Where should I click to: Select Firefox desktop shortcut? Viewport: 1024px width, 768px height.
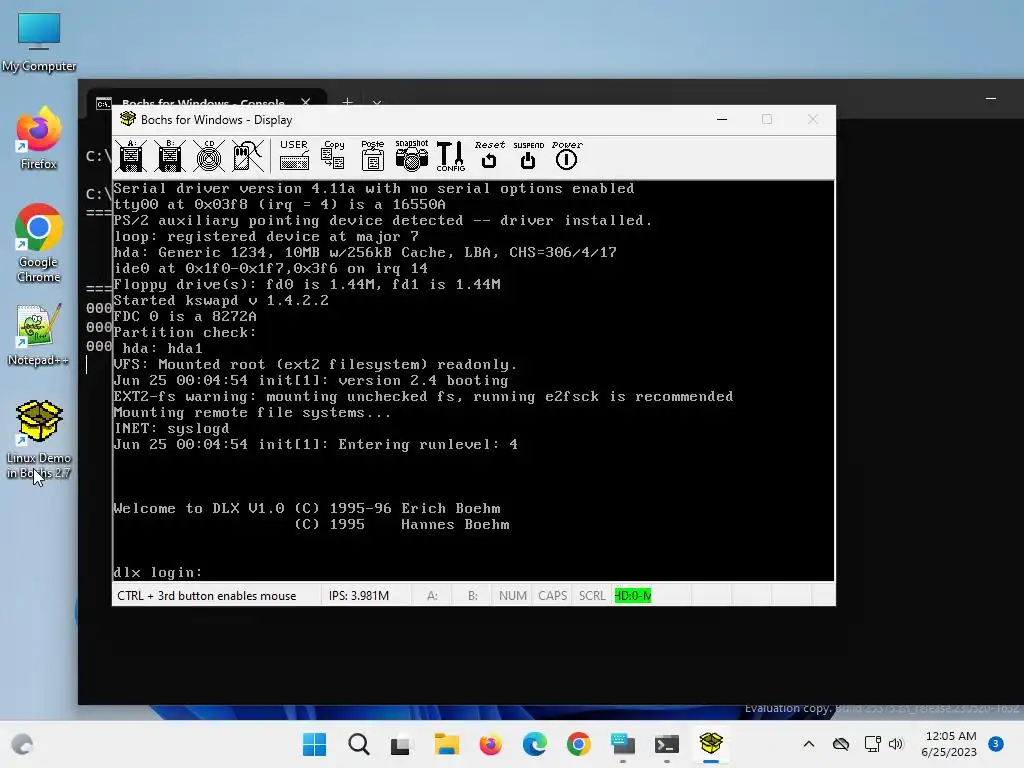pos(39,138)
